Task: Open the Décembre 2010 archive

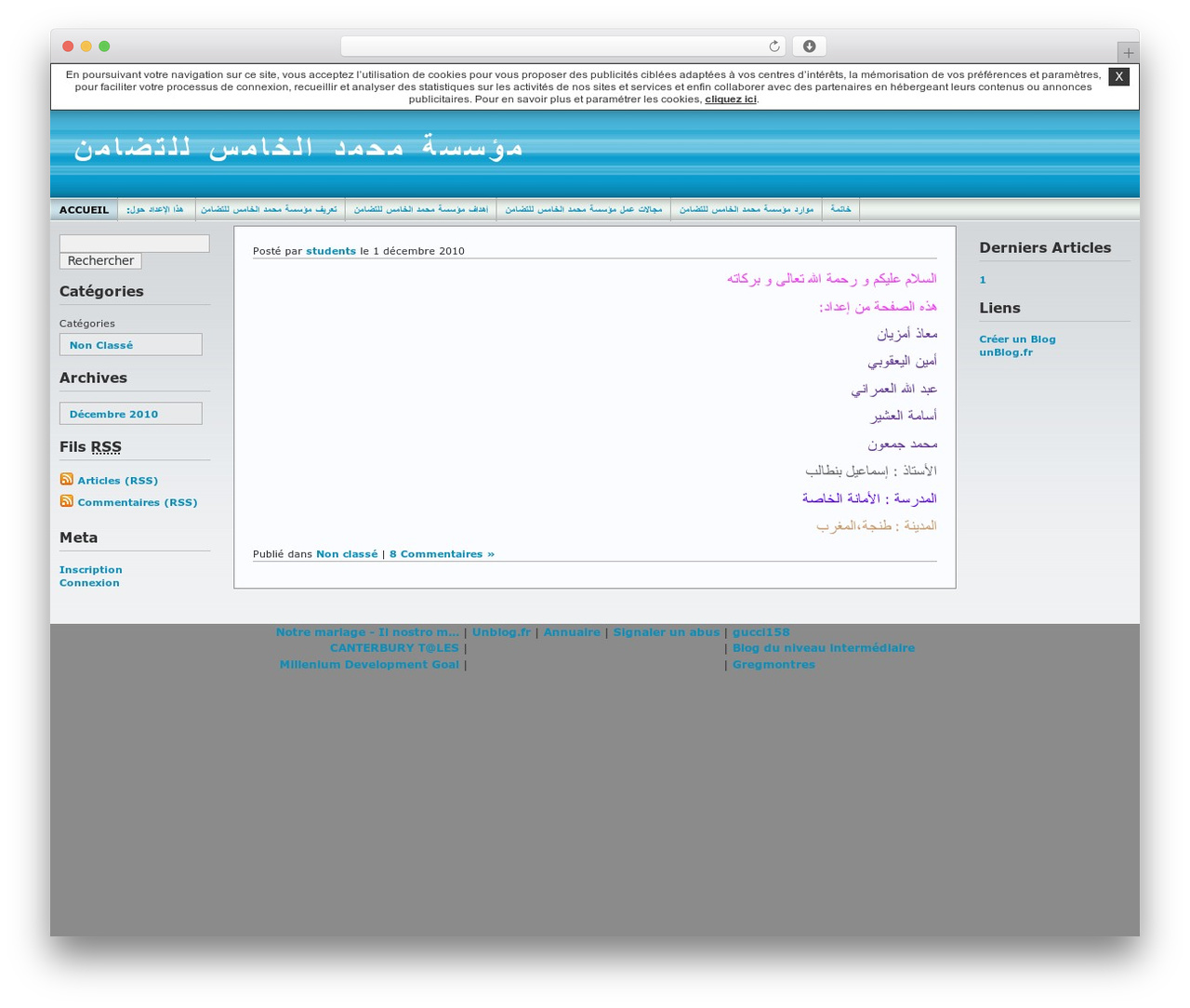Action: 113,414
